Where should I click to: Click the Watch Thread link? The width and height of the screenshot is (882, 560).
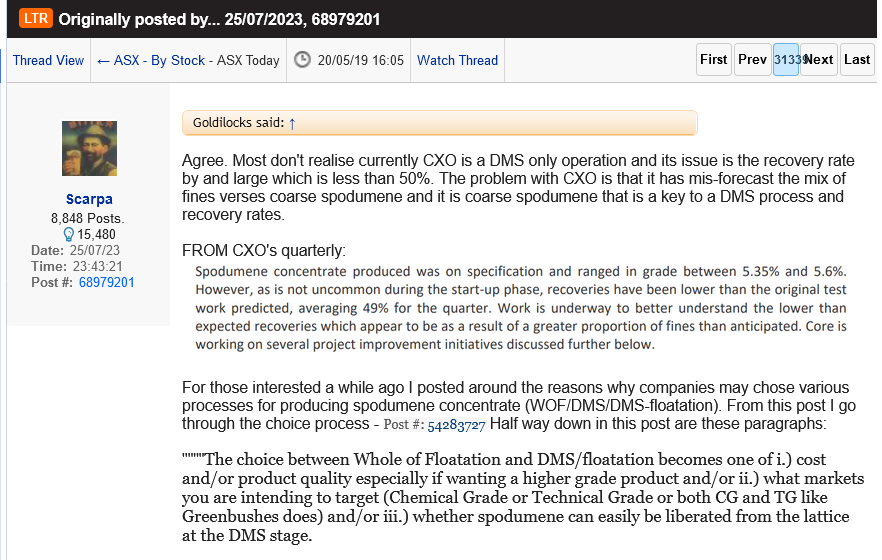coord(457,60)
